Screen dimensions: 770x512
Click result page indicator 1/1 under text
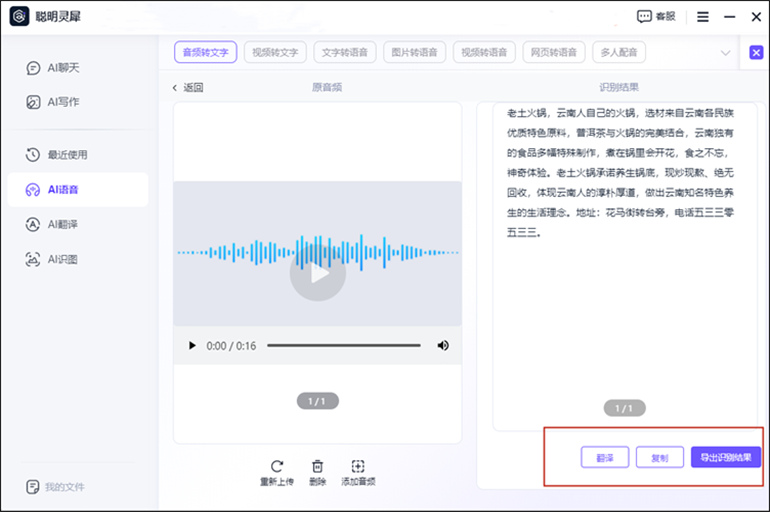click(624, 408)
